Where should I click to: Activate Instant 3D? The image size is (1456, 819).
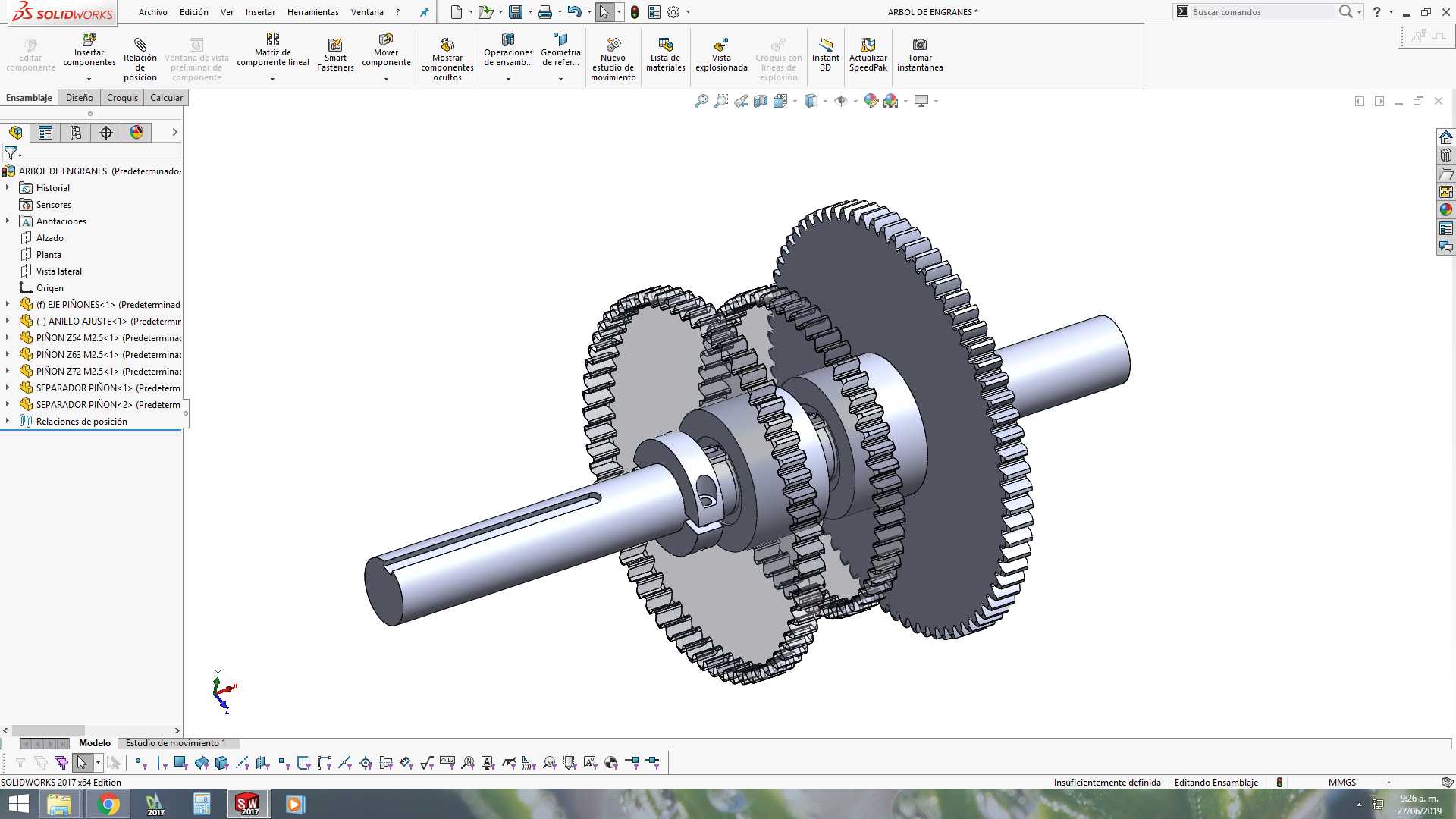click(826, 55)
